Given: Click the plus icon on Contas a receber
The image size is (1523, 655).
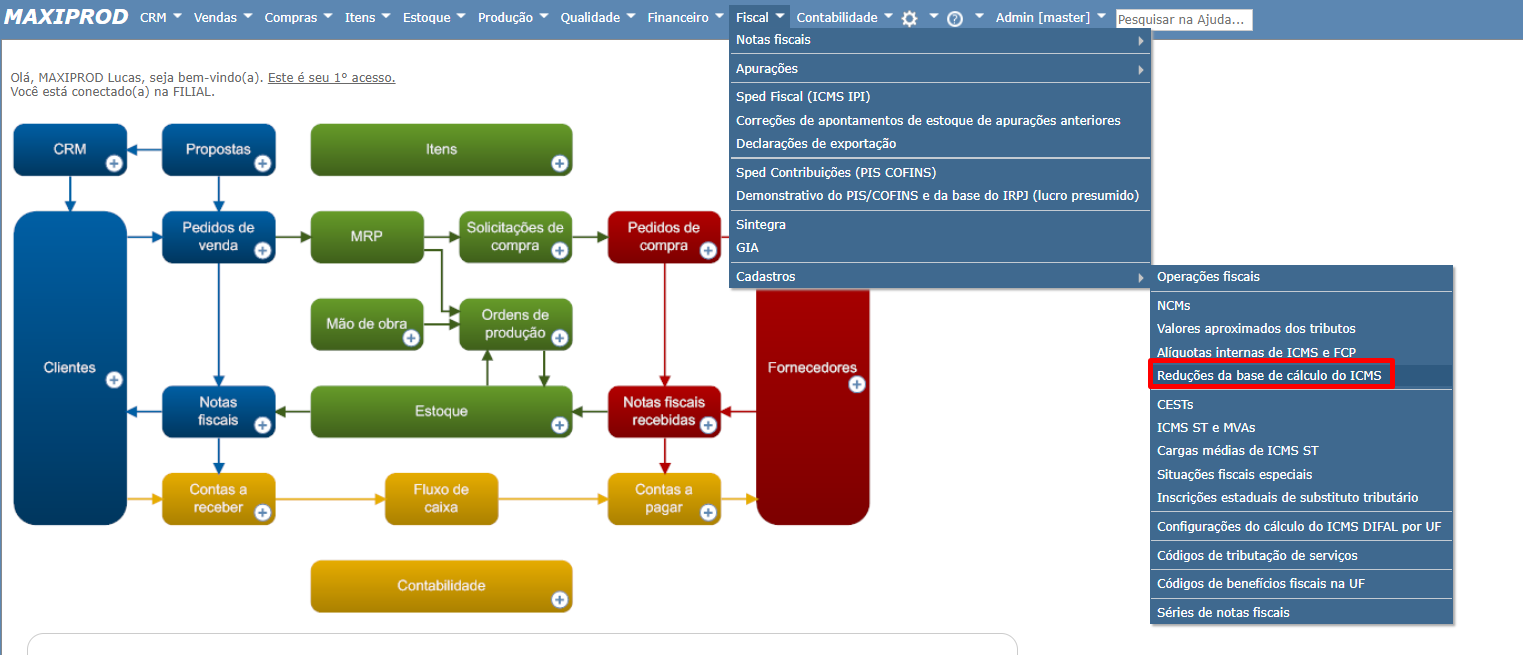Looking at the screenshot, I should coord(262,512).
